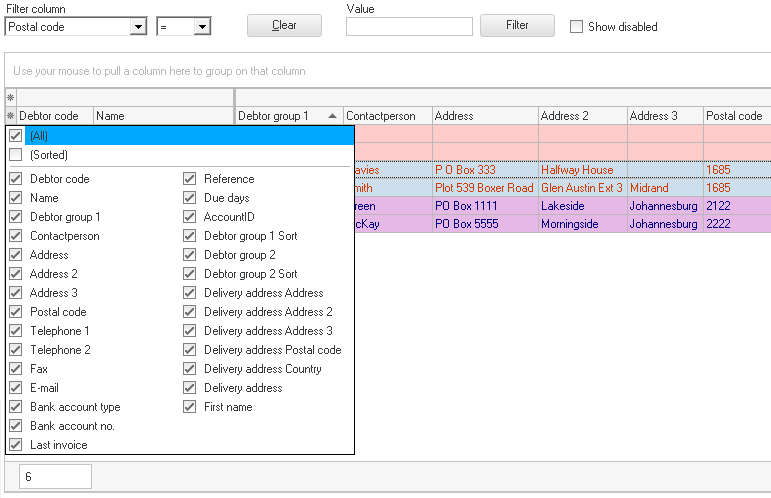The image size is (771, 498).
Task: Click sort arrow on Debtor group 1 header
Action: (x=332, y=116)
